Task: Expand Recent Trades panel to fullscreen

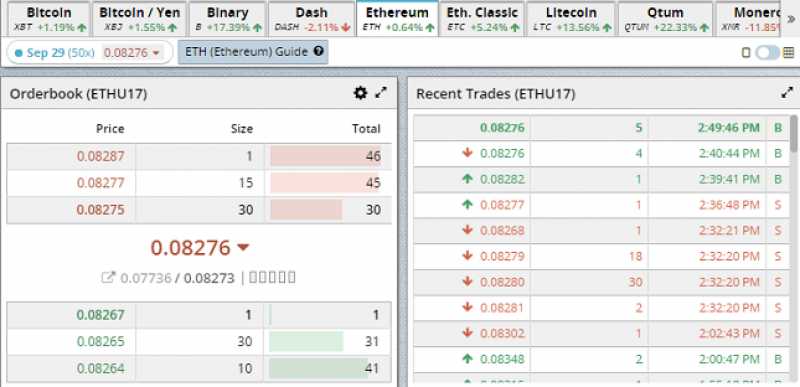Action: coord(787,93)
